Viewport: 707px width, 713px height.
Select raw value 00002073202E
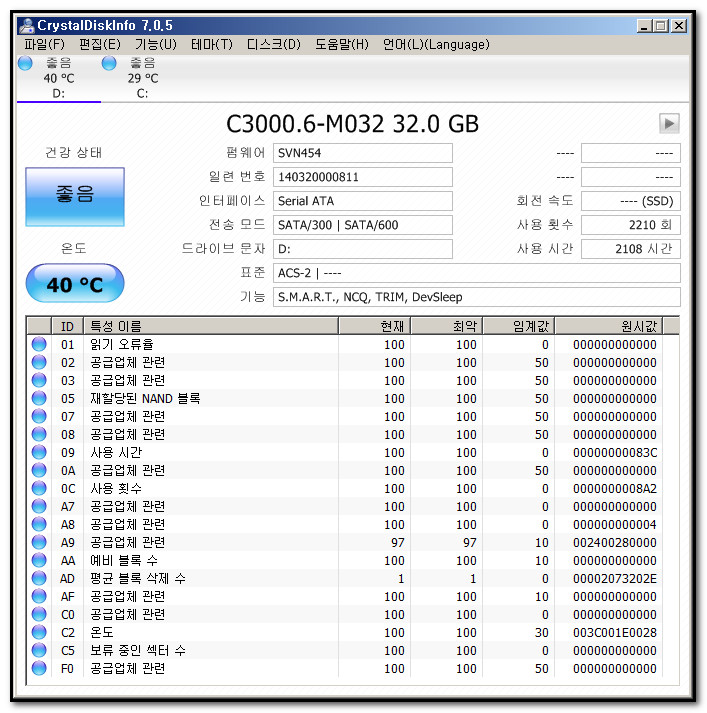pos(615,578)
